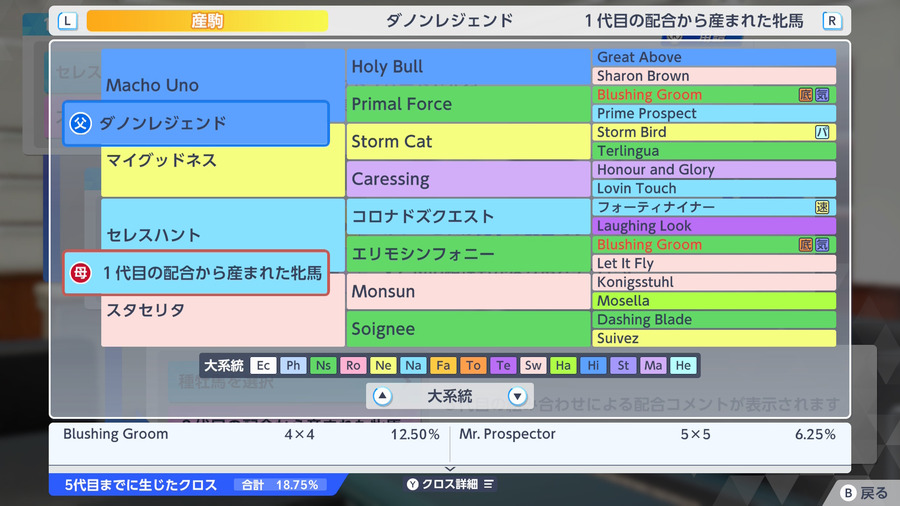The height and width of the screenshot is (506, 900).
Task: Select the He lineage swatch
Action: point(683,365)
